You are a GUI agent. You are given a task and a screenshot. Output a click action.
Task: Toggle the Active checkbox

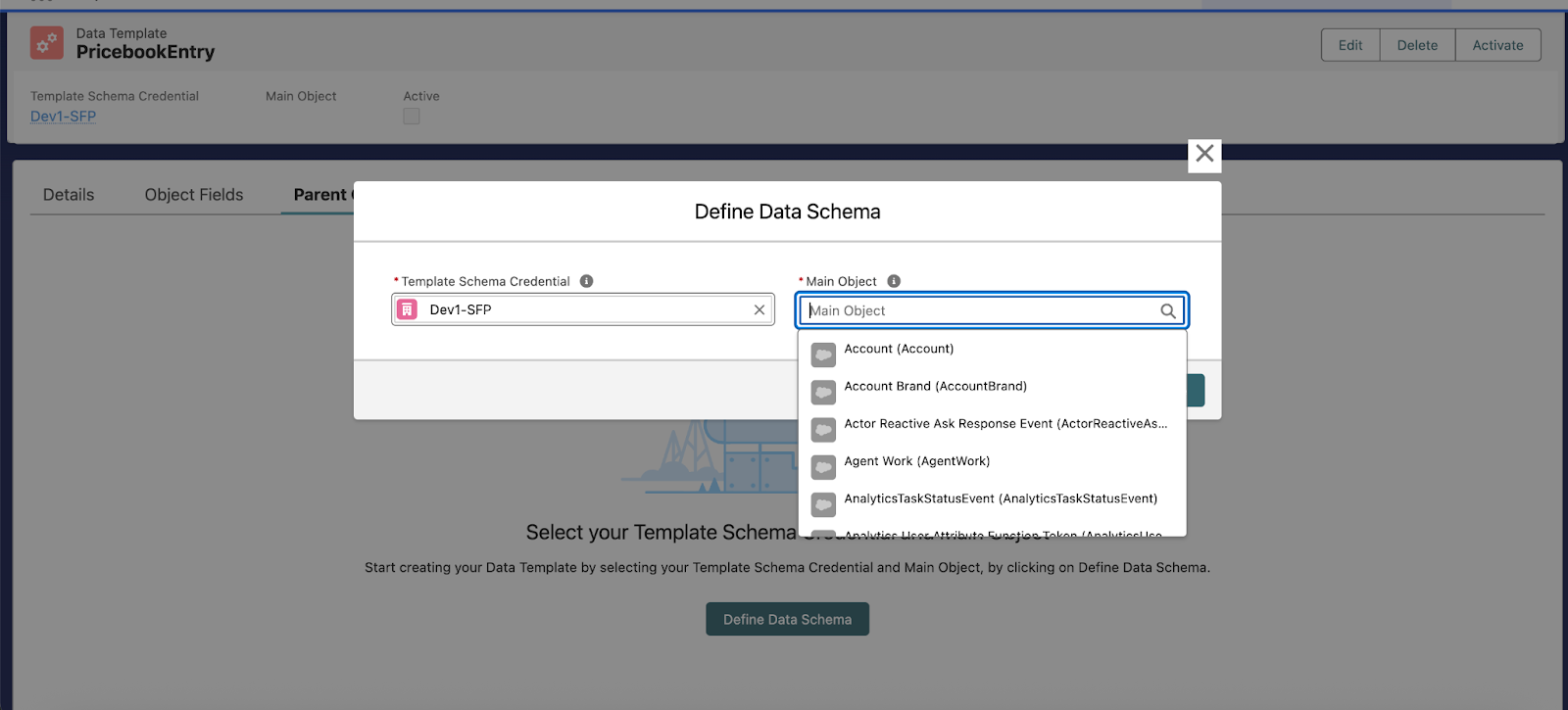(412, 117)
